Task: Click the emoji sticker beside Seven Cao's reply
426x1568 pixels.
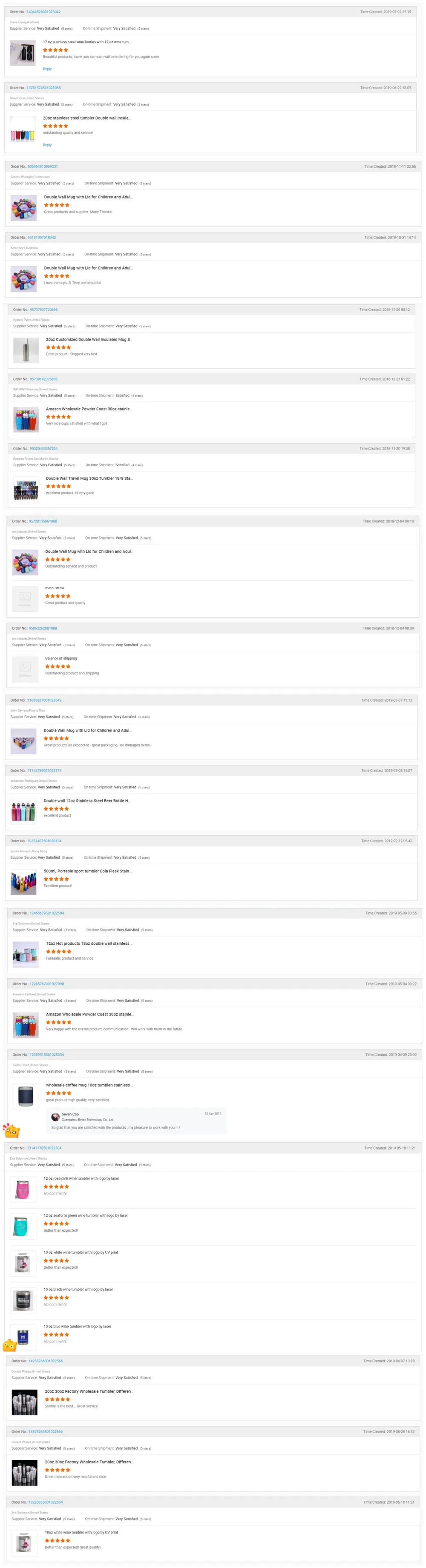Action: pos(12,1131)
